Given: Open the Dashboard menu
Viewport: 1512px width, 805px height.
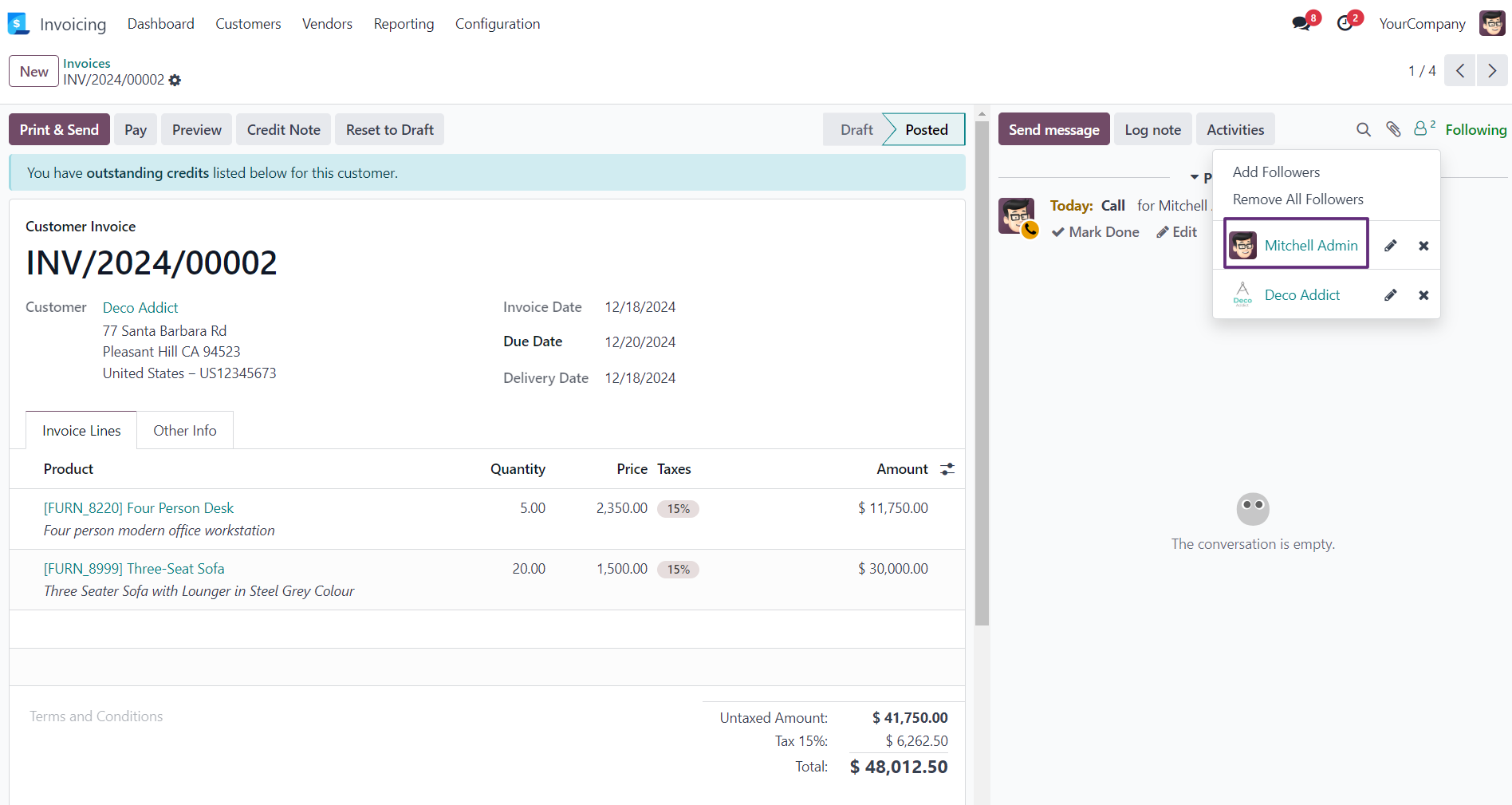Looking at the screenshot, I should coord(161,24).
